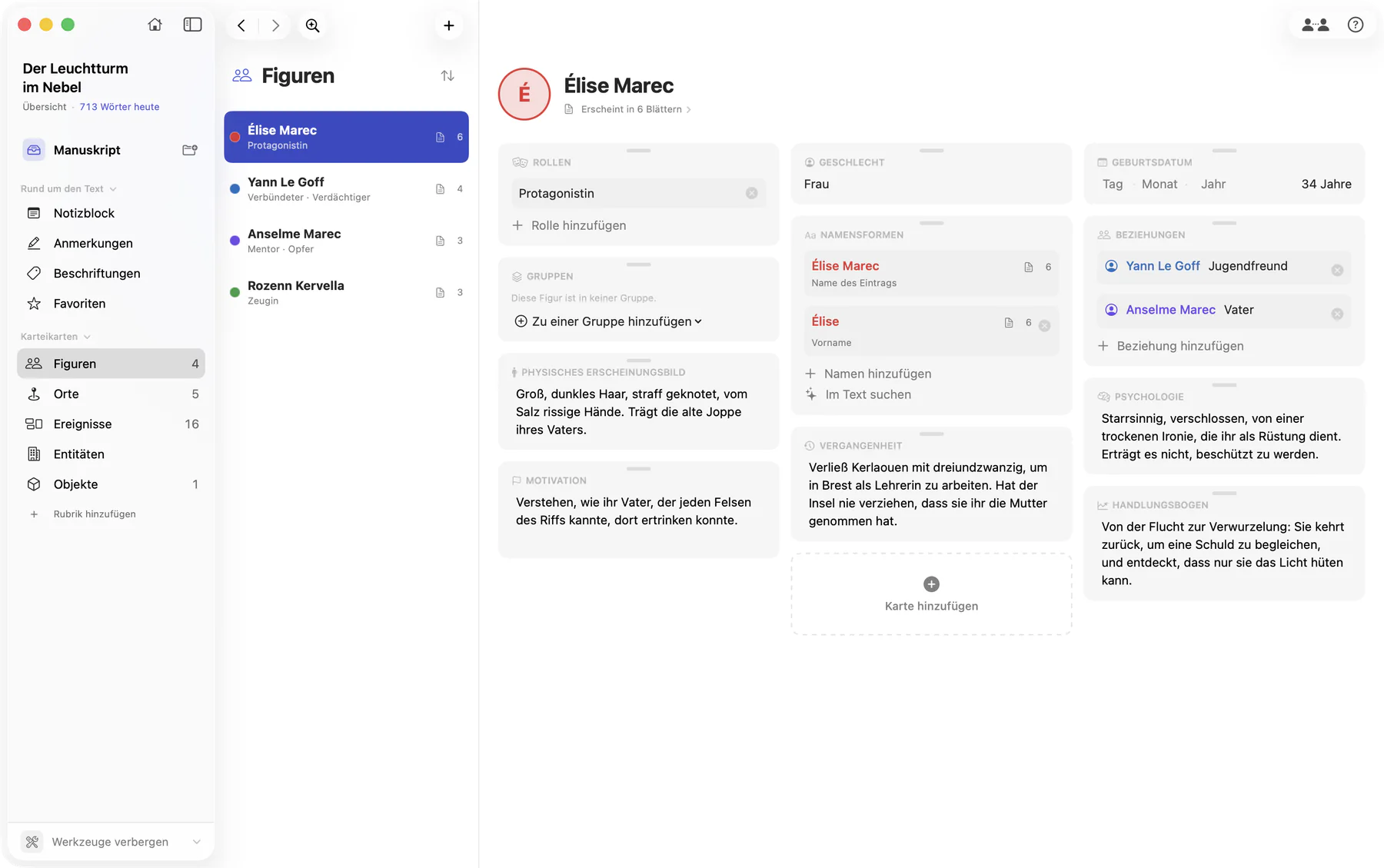Click Beziehung hinzufügen
The height and width of the screenshot is (868, 1384).
pyautogui.click(x=1170, y=346)
